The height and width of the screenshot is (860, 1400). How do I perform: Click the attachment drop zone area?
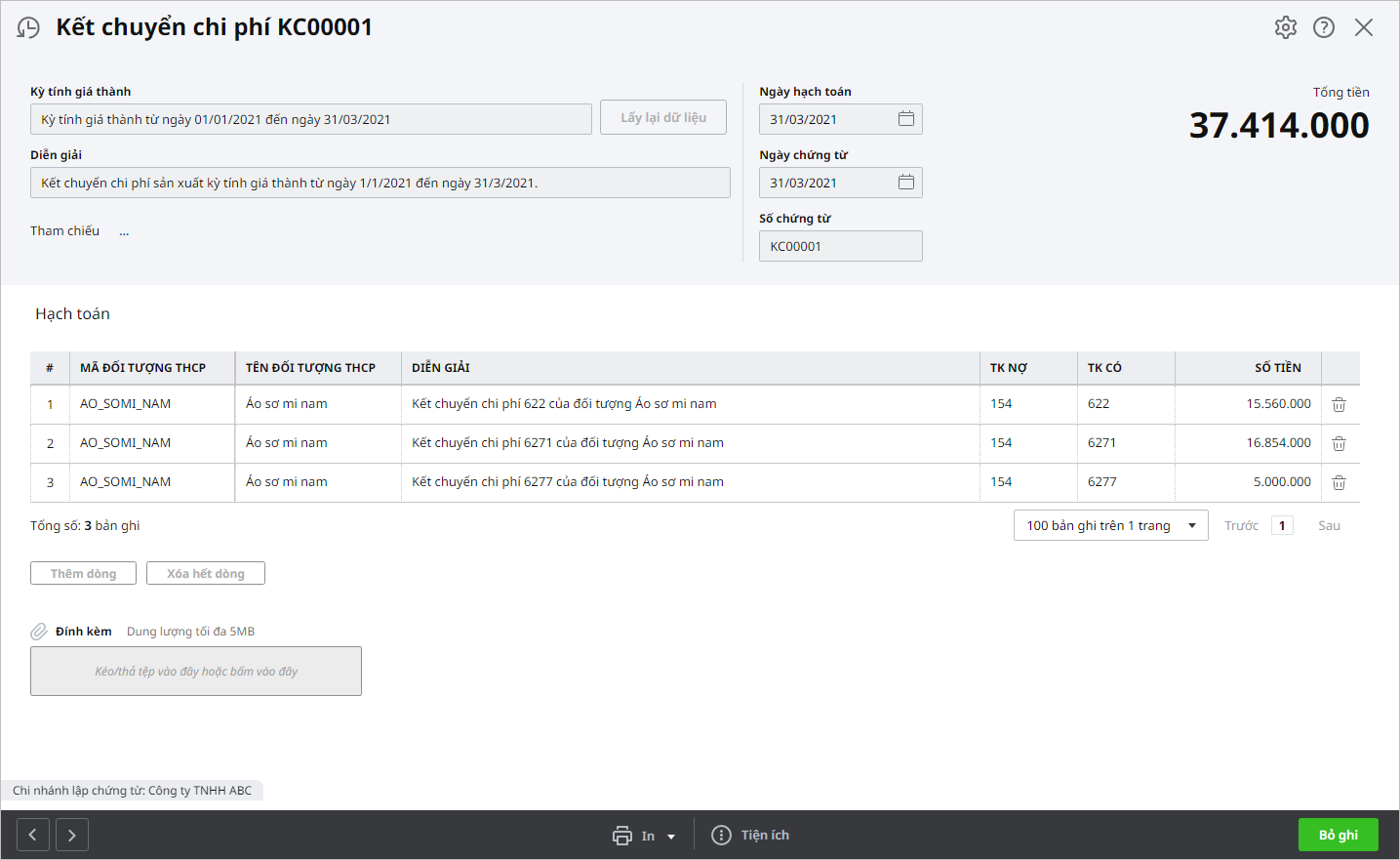click(x=196, y=672)
